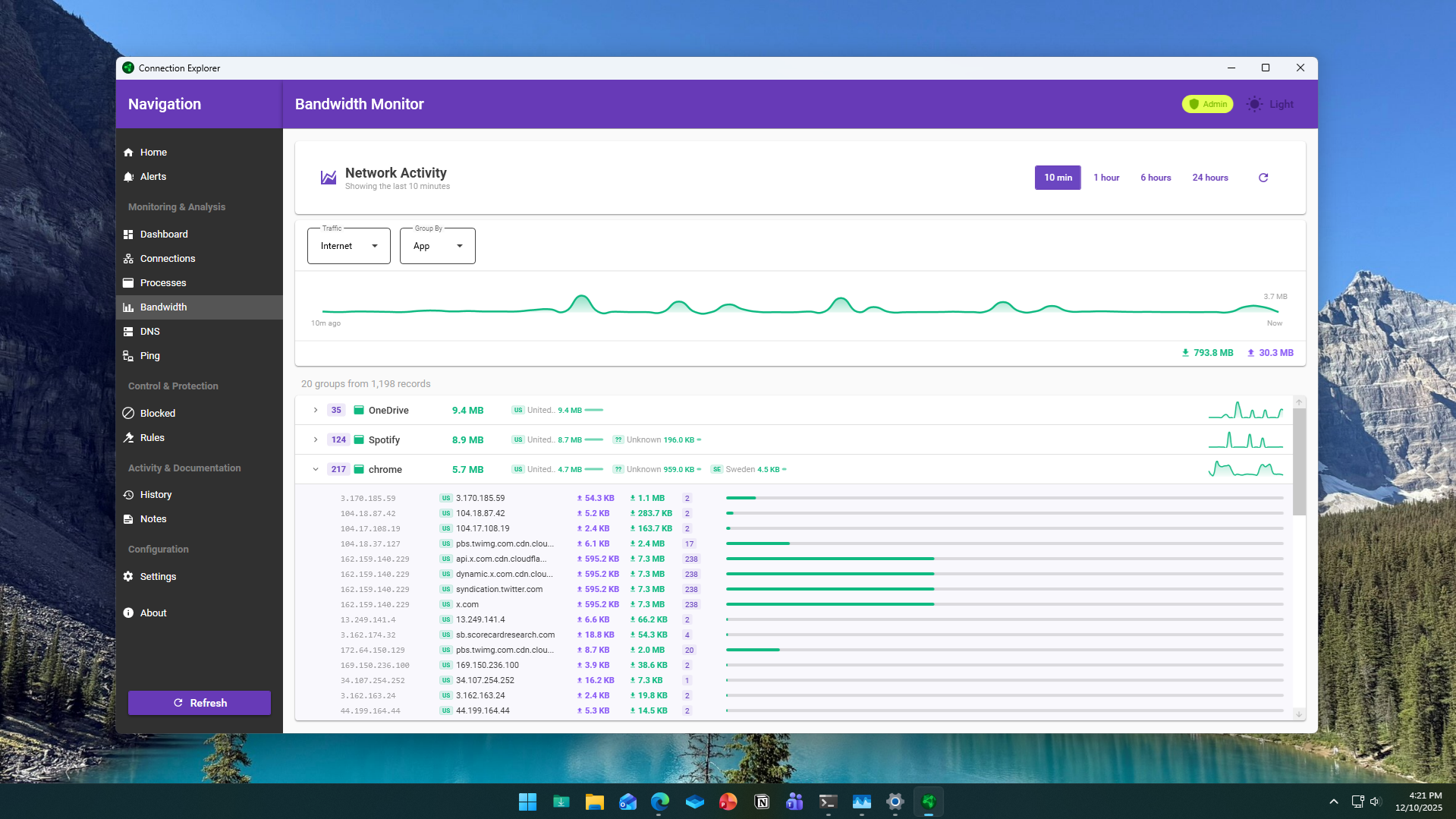Image resolution: width=1456 pixels, height=819 pixels.
Task: Switch to the Dashboard view
Action: click(164, 234)
